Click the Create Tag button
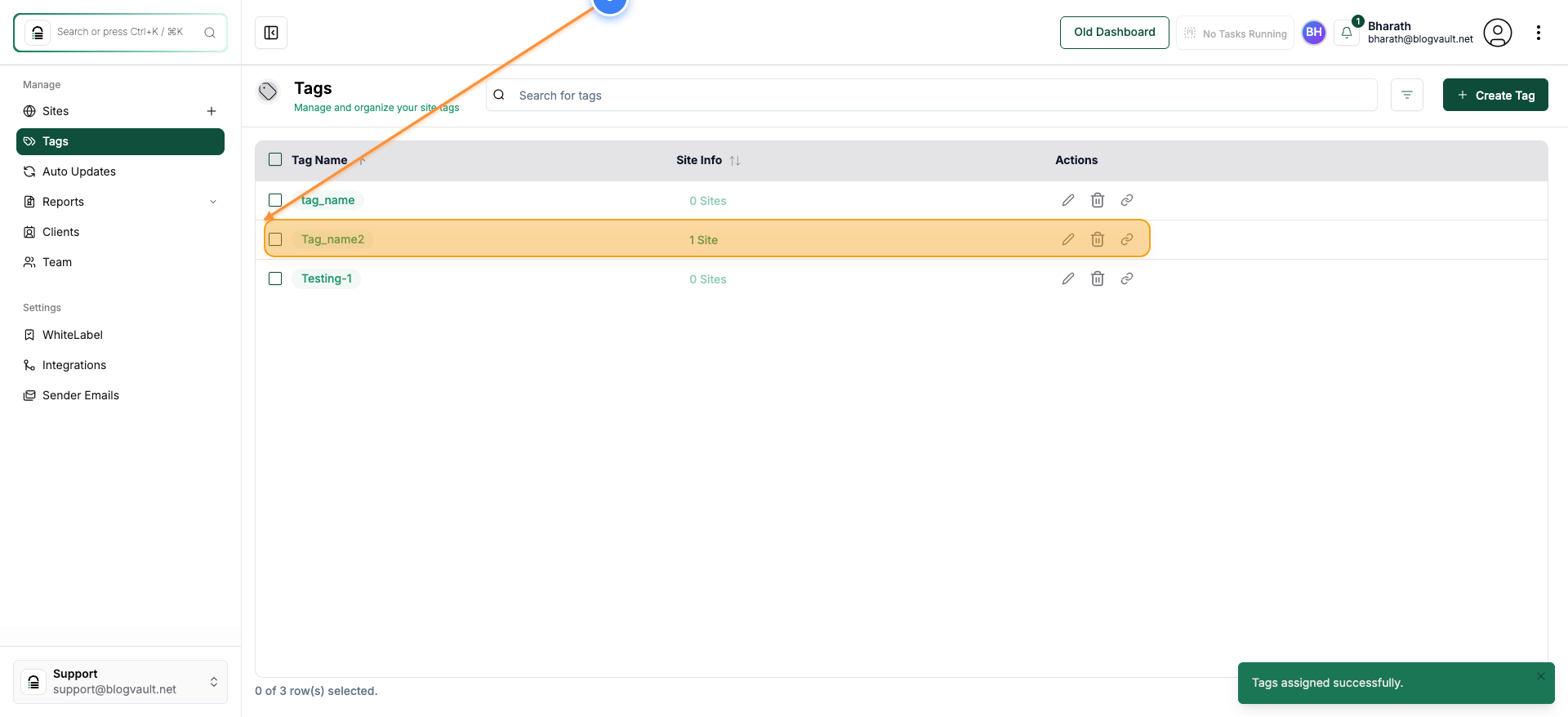This screenshot has height=717, width=1568. [x=1495, y=95]
